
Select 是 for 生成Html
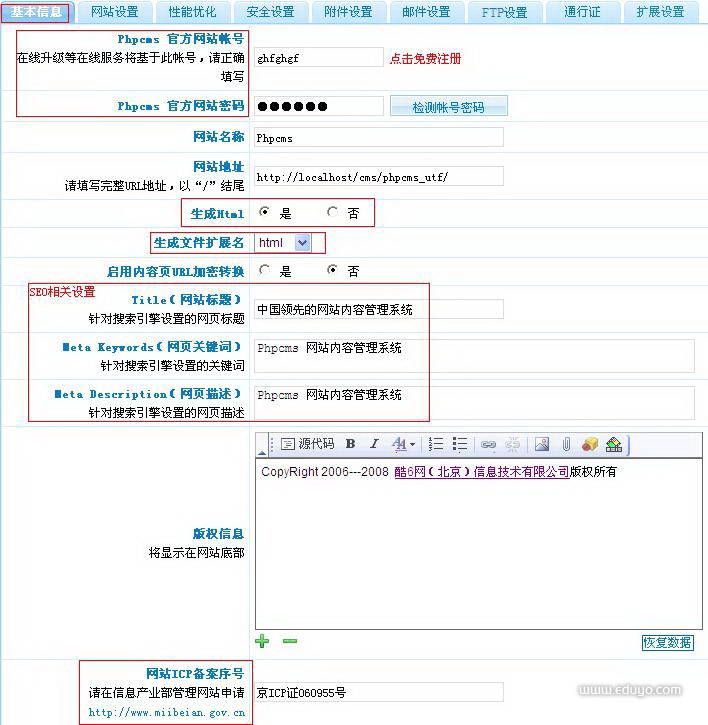pos(264,212)
